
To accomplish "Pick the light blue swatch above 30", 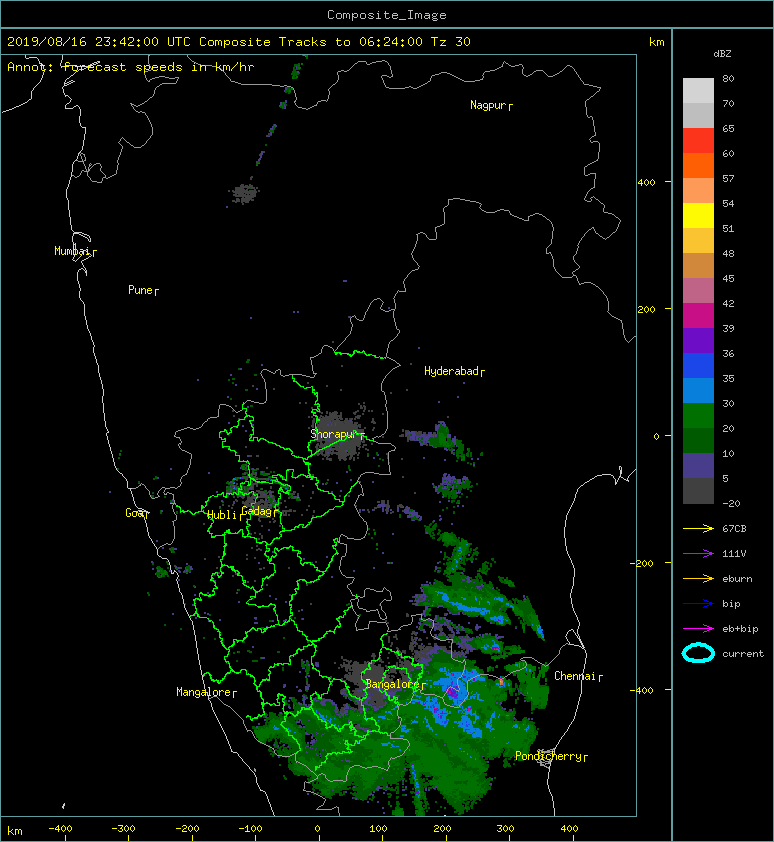I will [698, 390].
